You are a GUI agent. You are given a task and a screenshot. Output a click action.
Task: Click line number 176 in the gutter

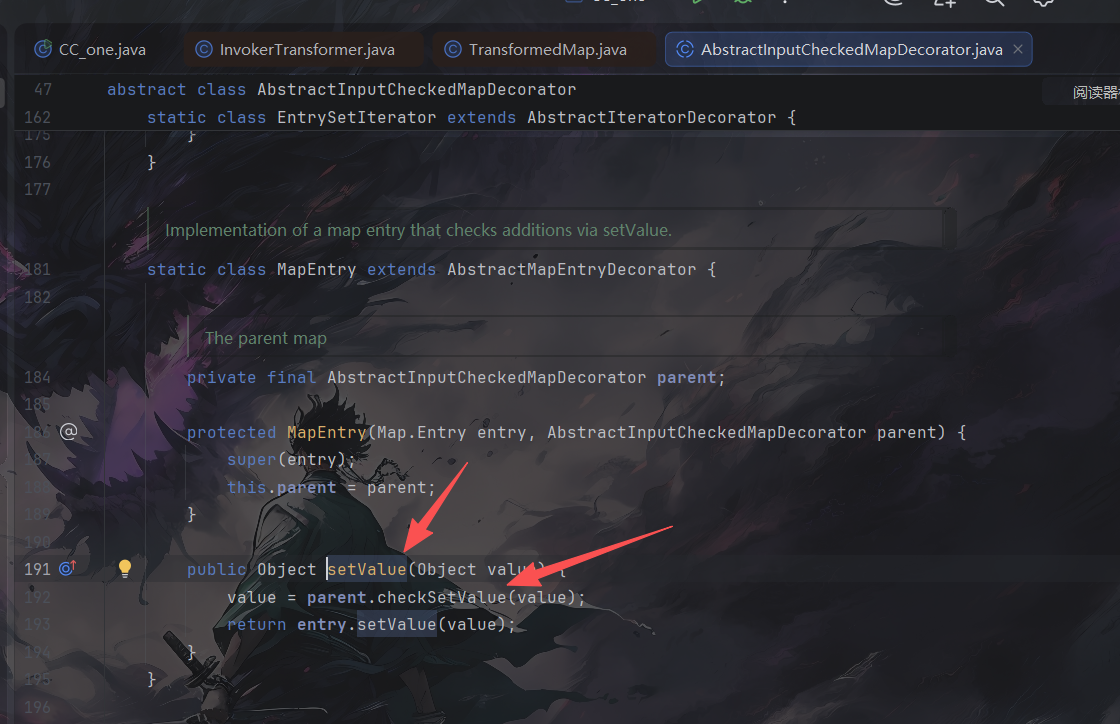(x=38, y=162)
